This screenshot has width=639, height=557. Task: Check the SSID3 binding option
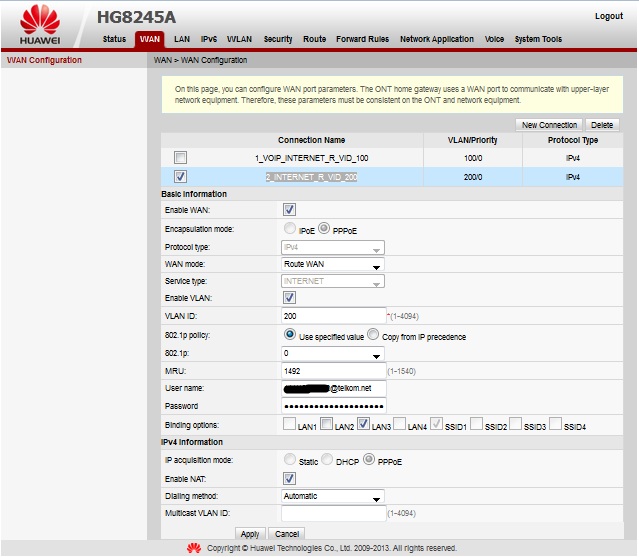515,424
